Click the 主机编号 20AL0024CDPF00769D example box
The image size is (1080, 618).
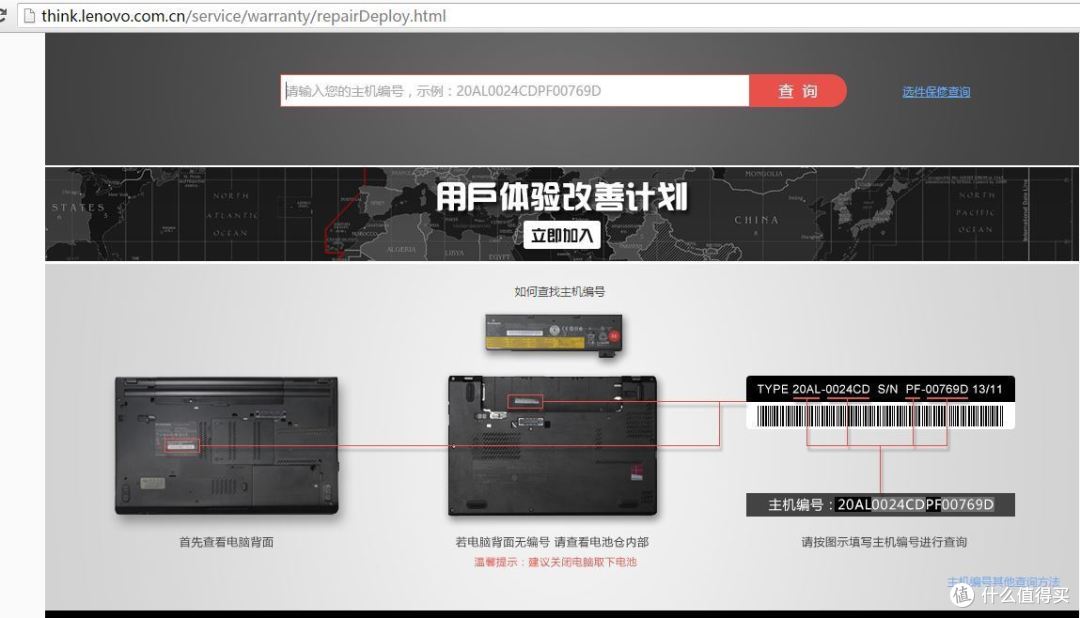[880, 505]
